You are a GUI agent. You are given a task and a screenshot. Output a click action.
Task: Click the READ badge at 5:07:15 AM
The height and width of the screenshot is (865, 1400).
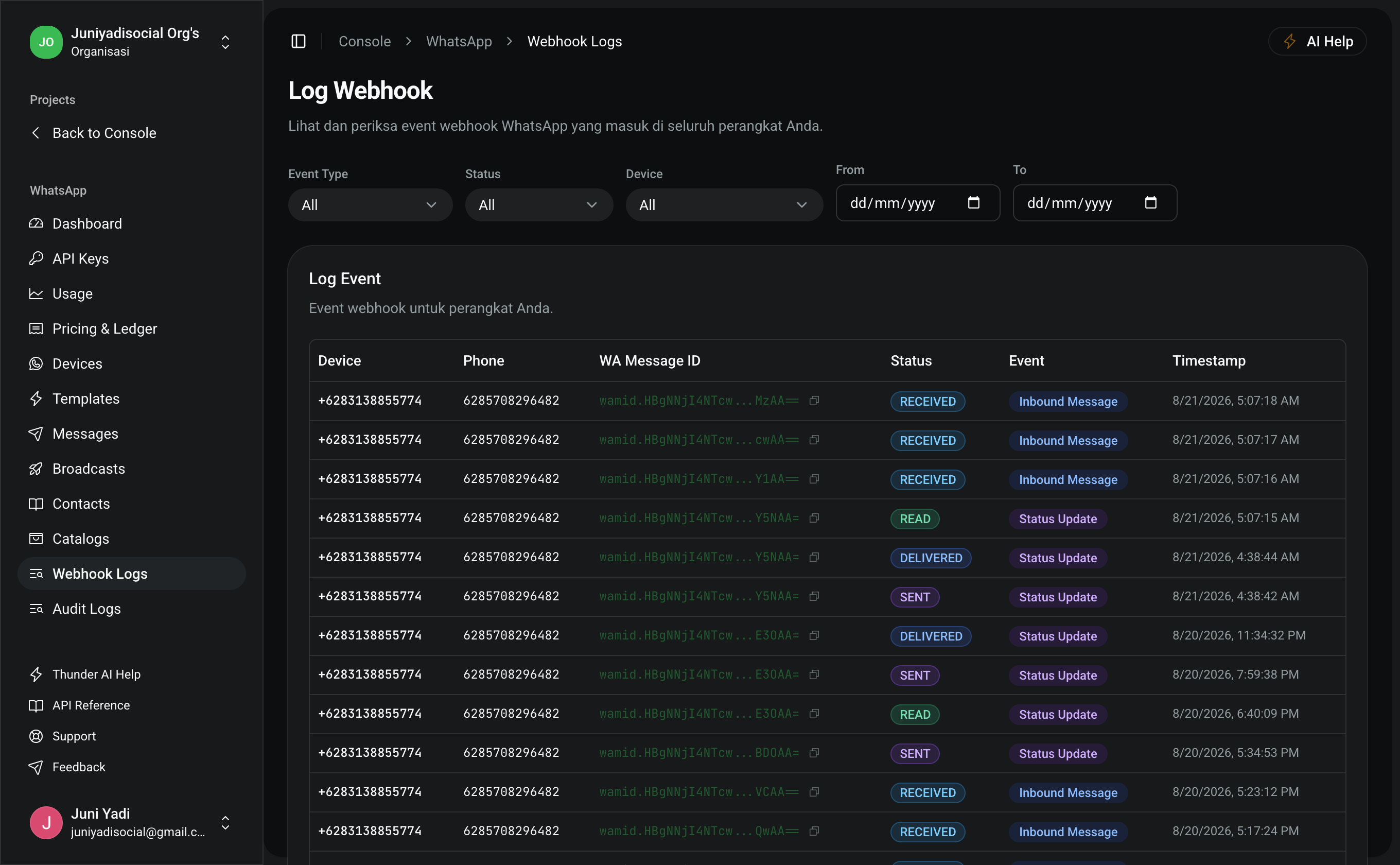(x=915, y=519)
